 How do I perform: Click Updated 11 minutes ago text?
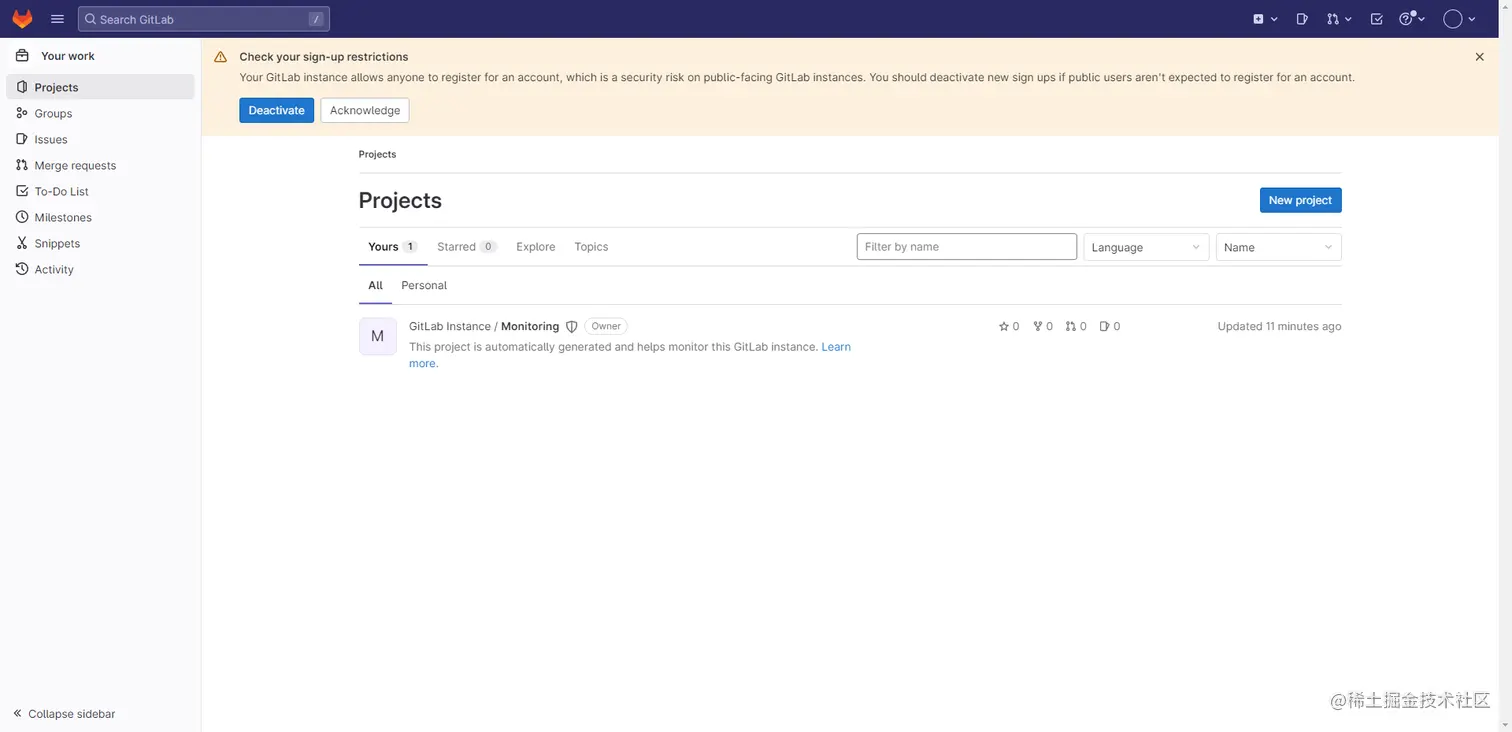coord(1279,326)
